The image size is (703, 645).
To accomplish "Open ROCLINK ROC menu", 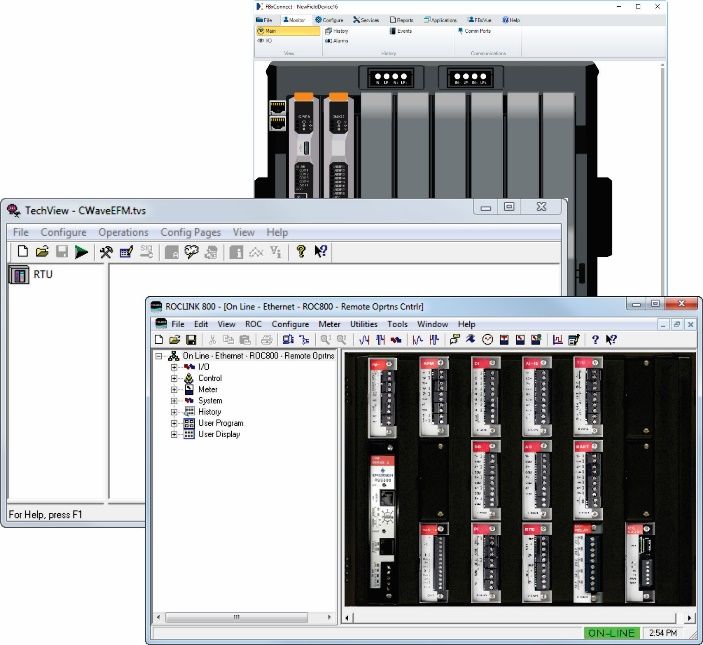I will (x=253, y=324).
